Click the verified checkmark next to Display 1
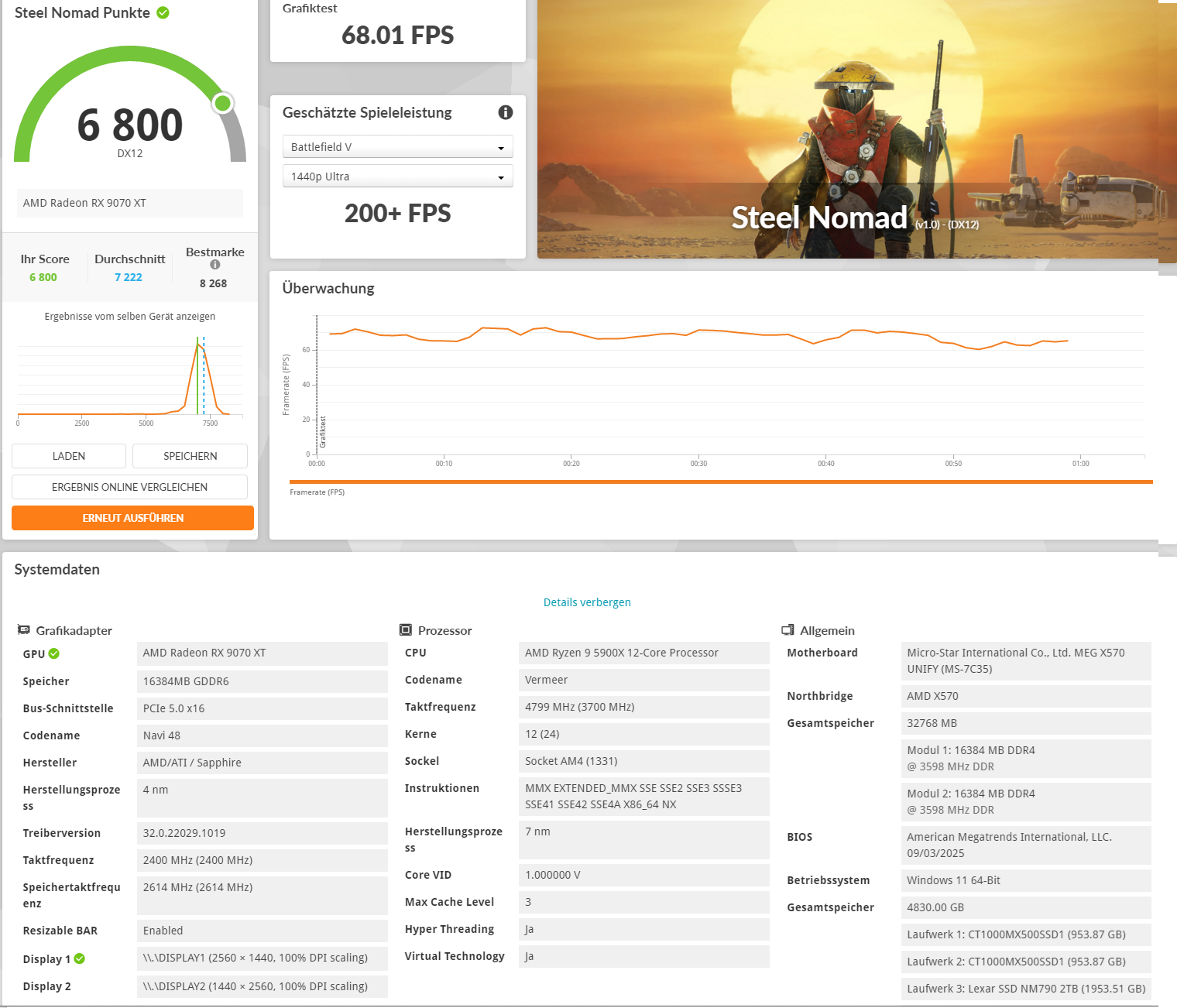This screenshot has width=1177, height=1008. (79, 958)
